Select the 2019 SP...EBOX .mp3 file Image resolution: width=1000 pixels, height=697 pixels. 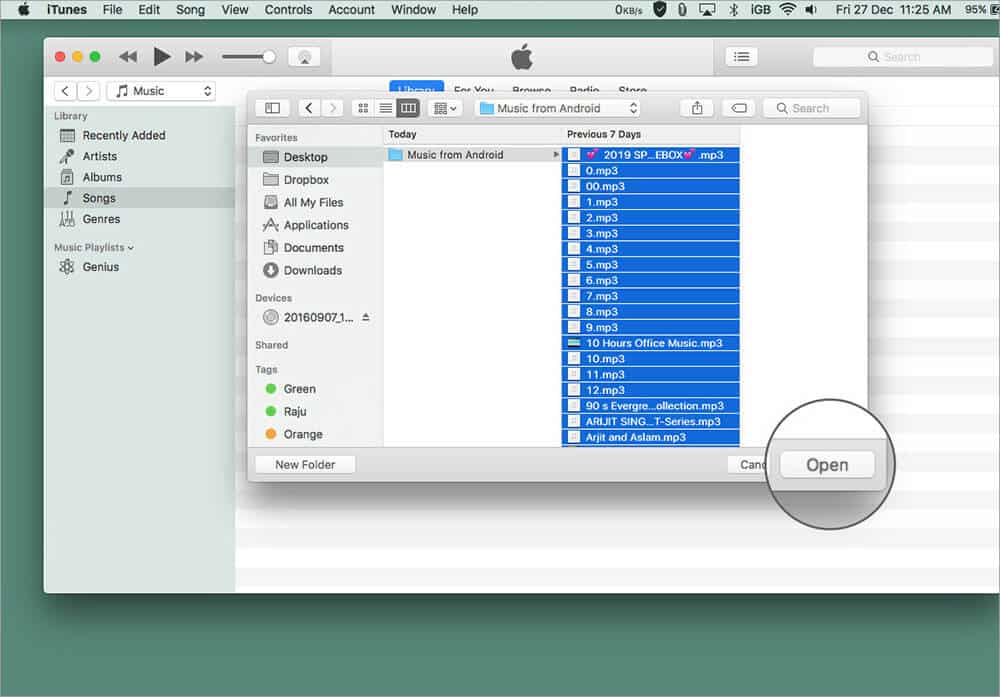point(651,155)
